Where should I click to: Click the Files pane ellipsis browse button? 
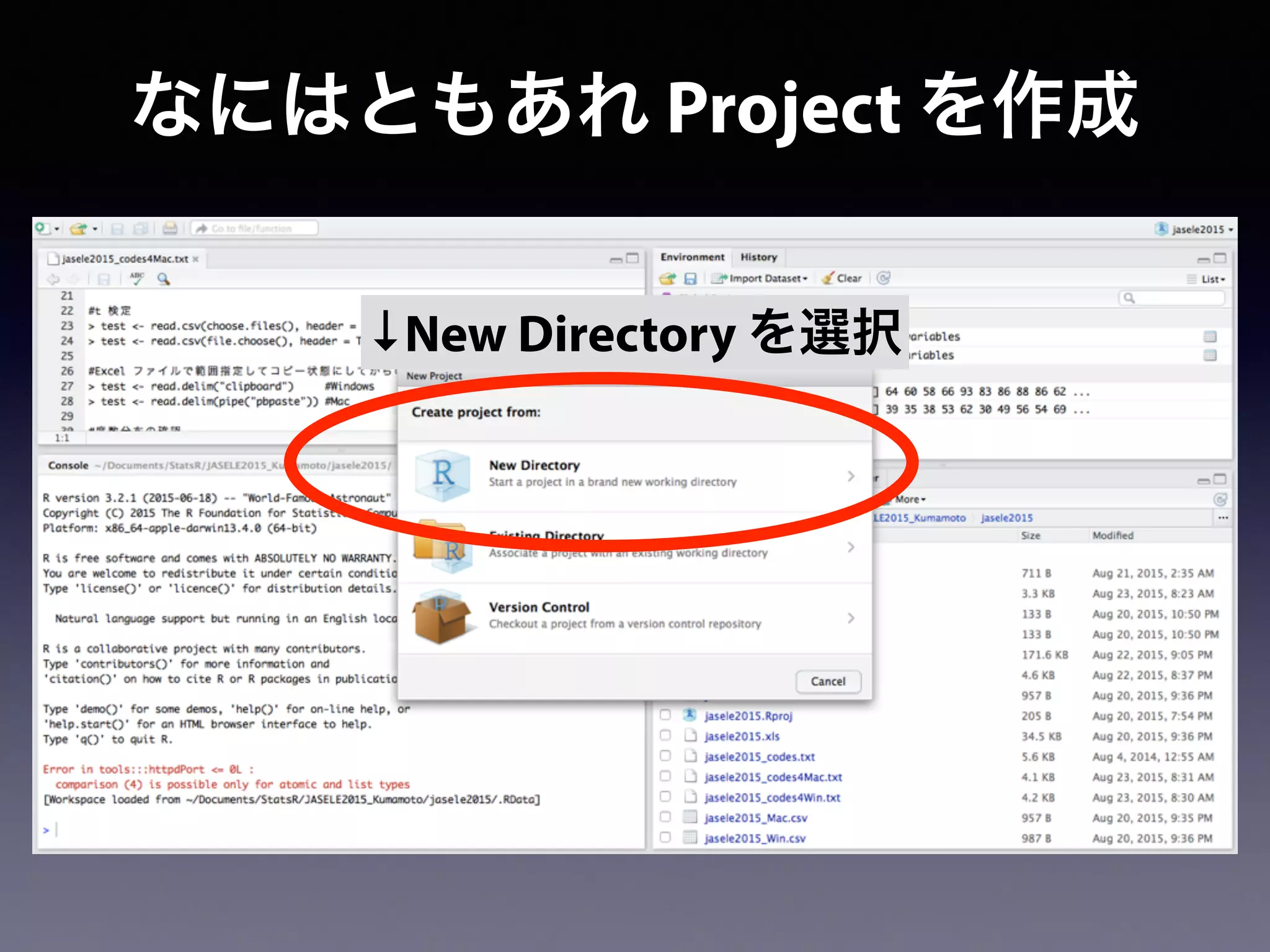(x=1223, y=518)
